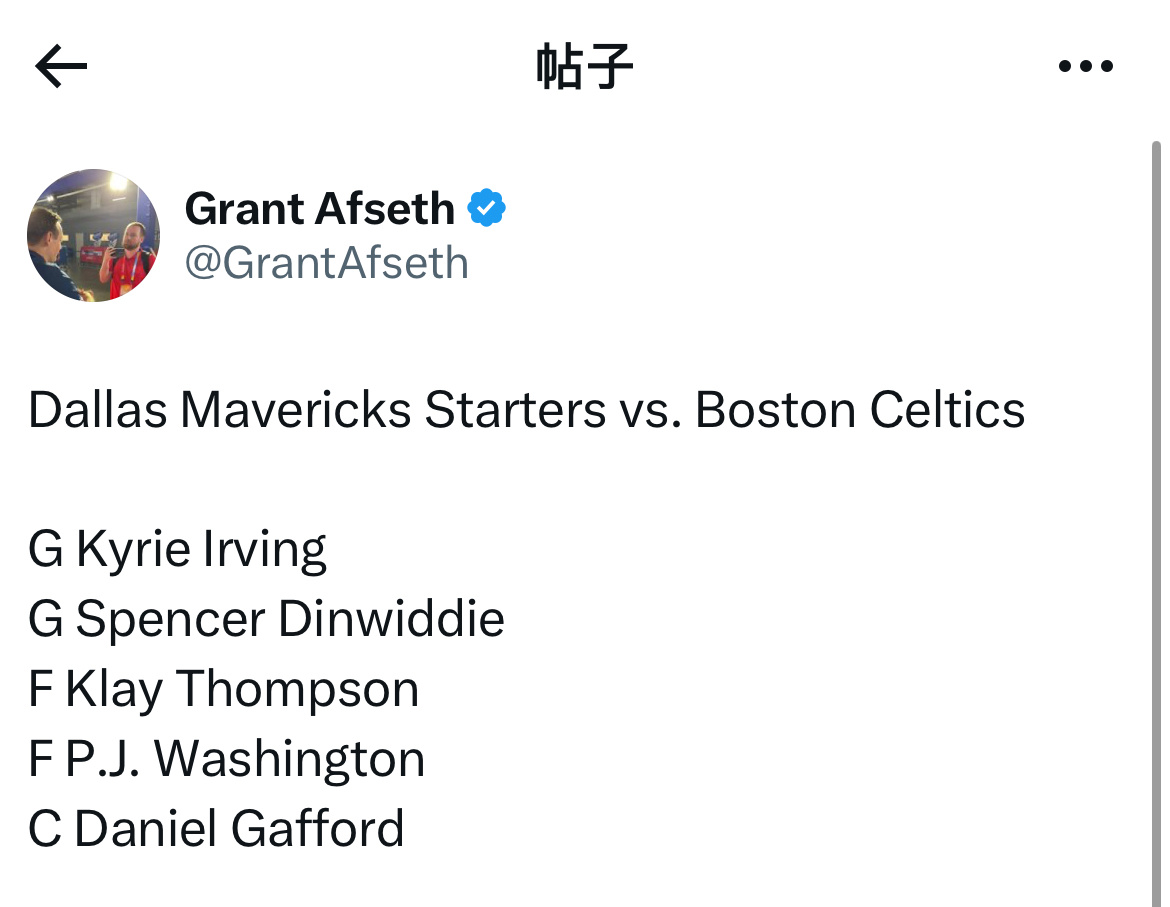
Task: Open the Grant Afseth display name link
Action: pyautogui.click(x=319, y=208)
